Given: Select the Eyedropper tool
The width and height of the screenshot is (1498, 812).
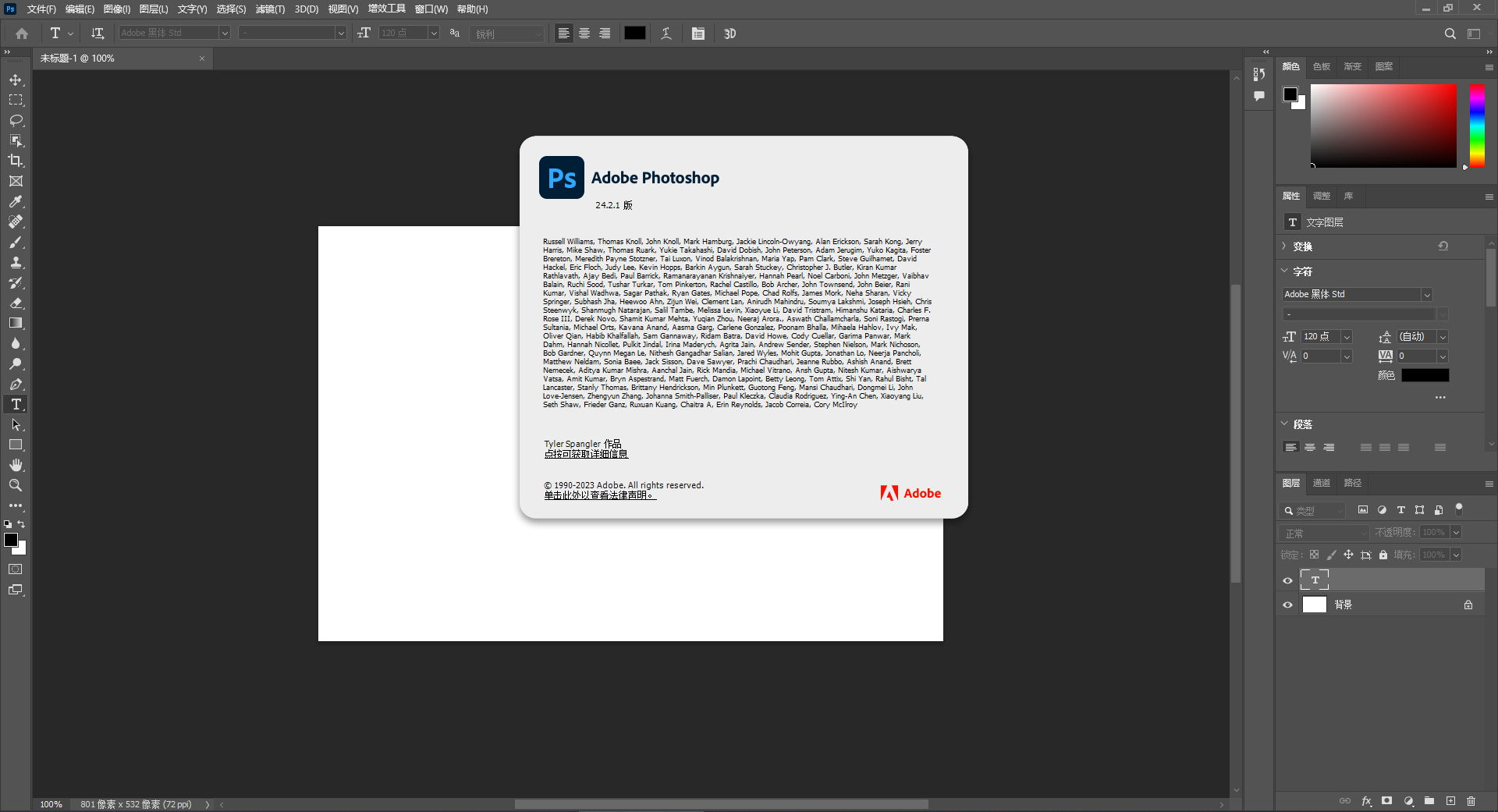Looking at the screenshot, I should (16, 201).
